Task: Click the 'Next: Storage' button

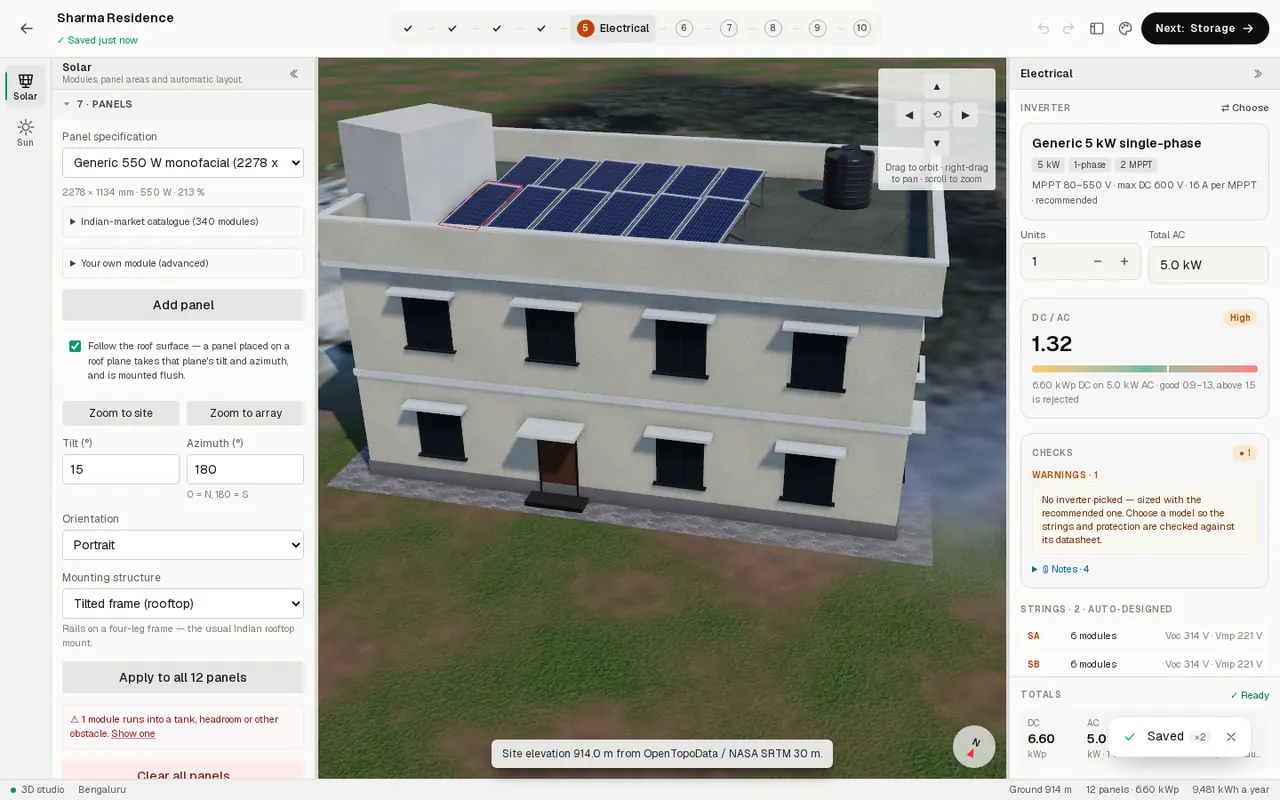Action: pyautogui.click(x=1205, y=29)
